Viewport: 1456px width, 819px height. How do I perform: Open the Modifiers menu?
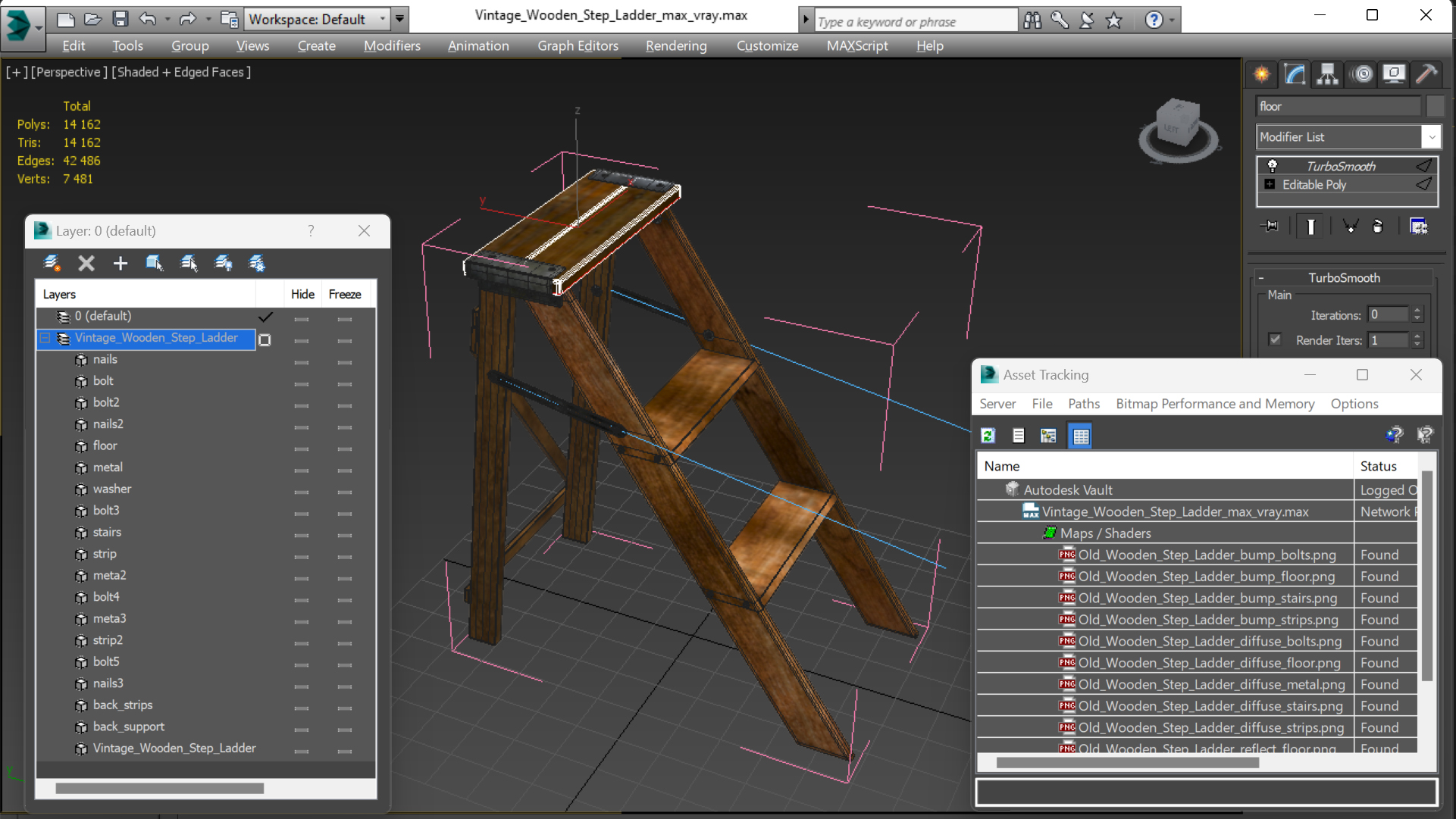392,46
